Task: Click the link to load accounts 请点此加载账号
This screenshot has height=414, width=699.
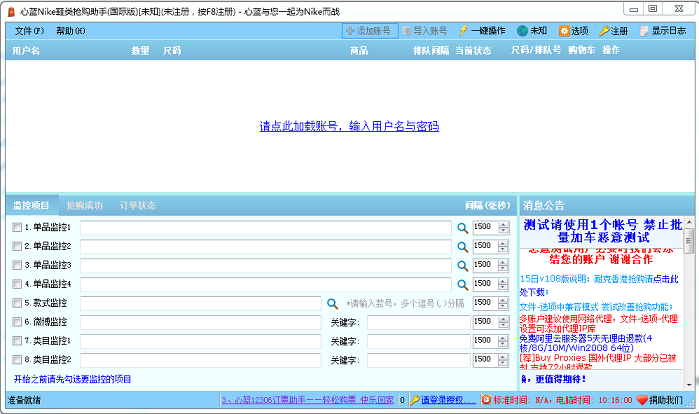Action: pos(349,126)
